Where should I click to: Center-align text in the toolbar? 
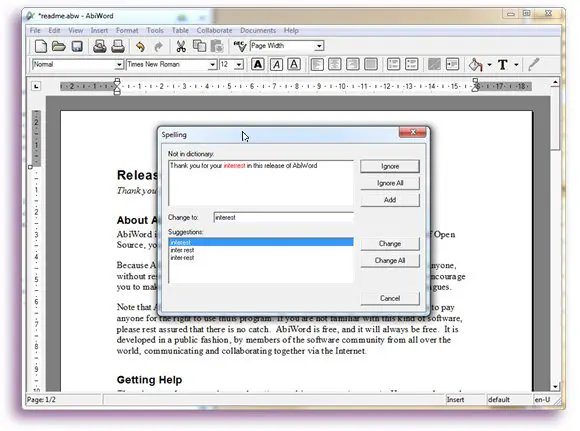[x=335, y=64]
